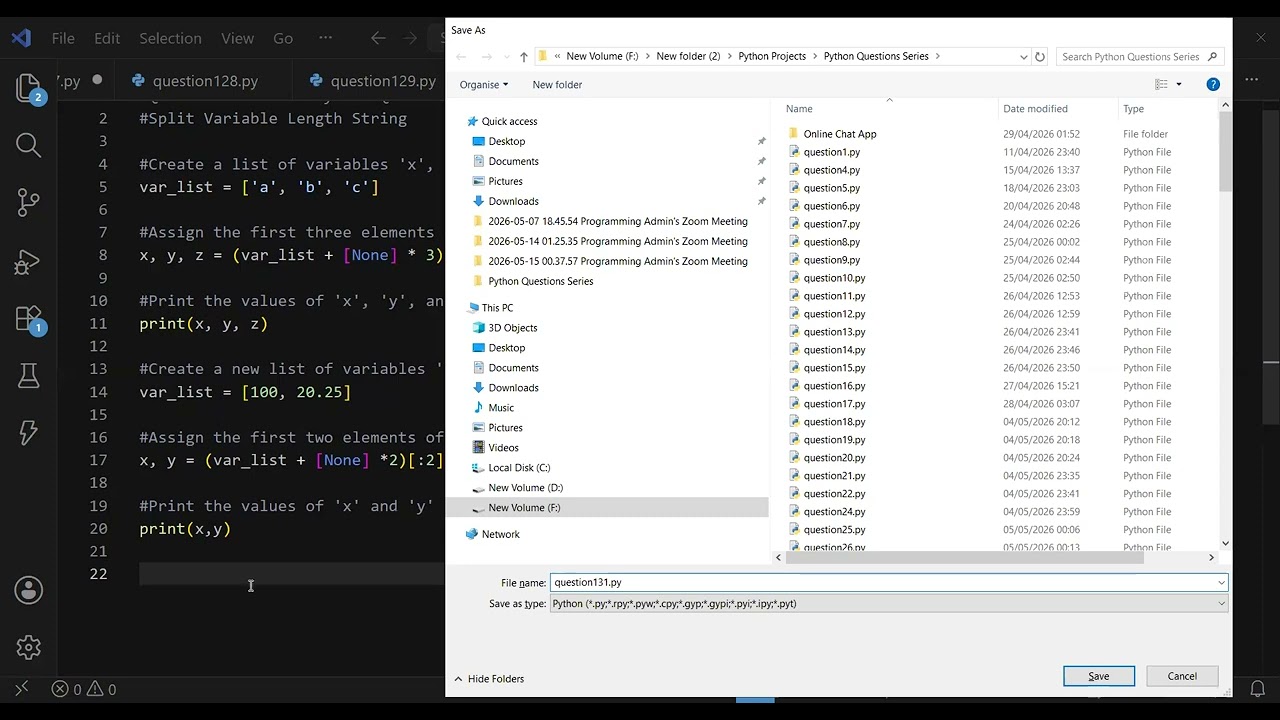The width and height of the screenshot is (1280, 720).
Task: Select the question25.py file
Action: [834, 530]
